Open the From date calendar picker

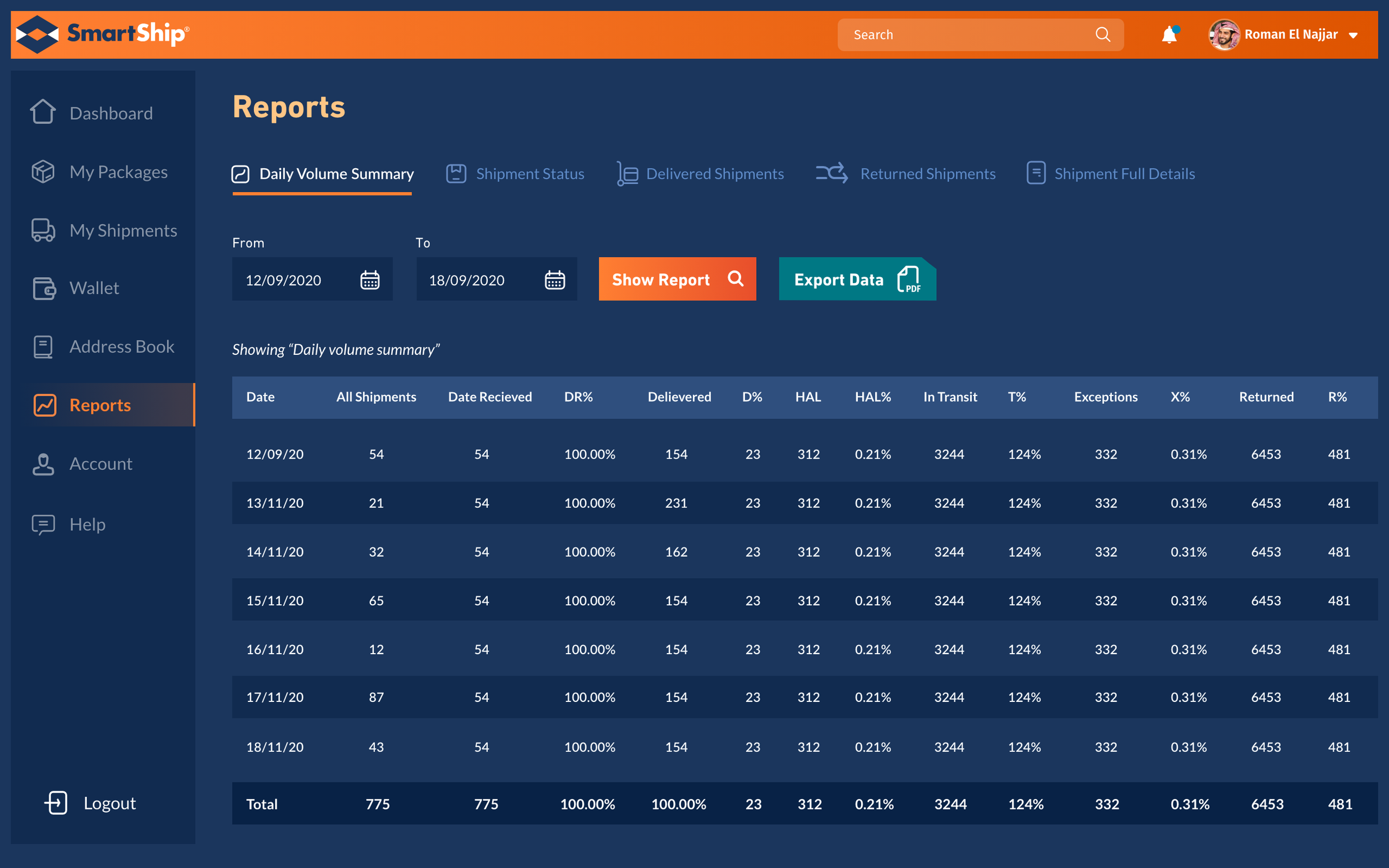click(369, 279)
